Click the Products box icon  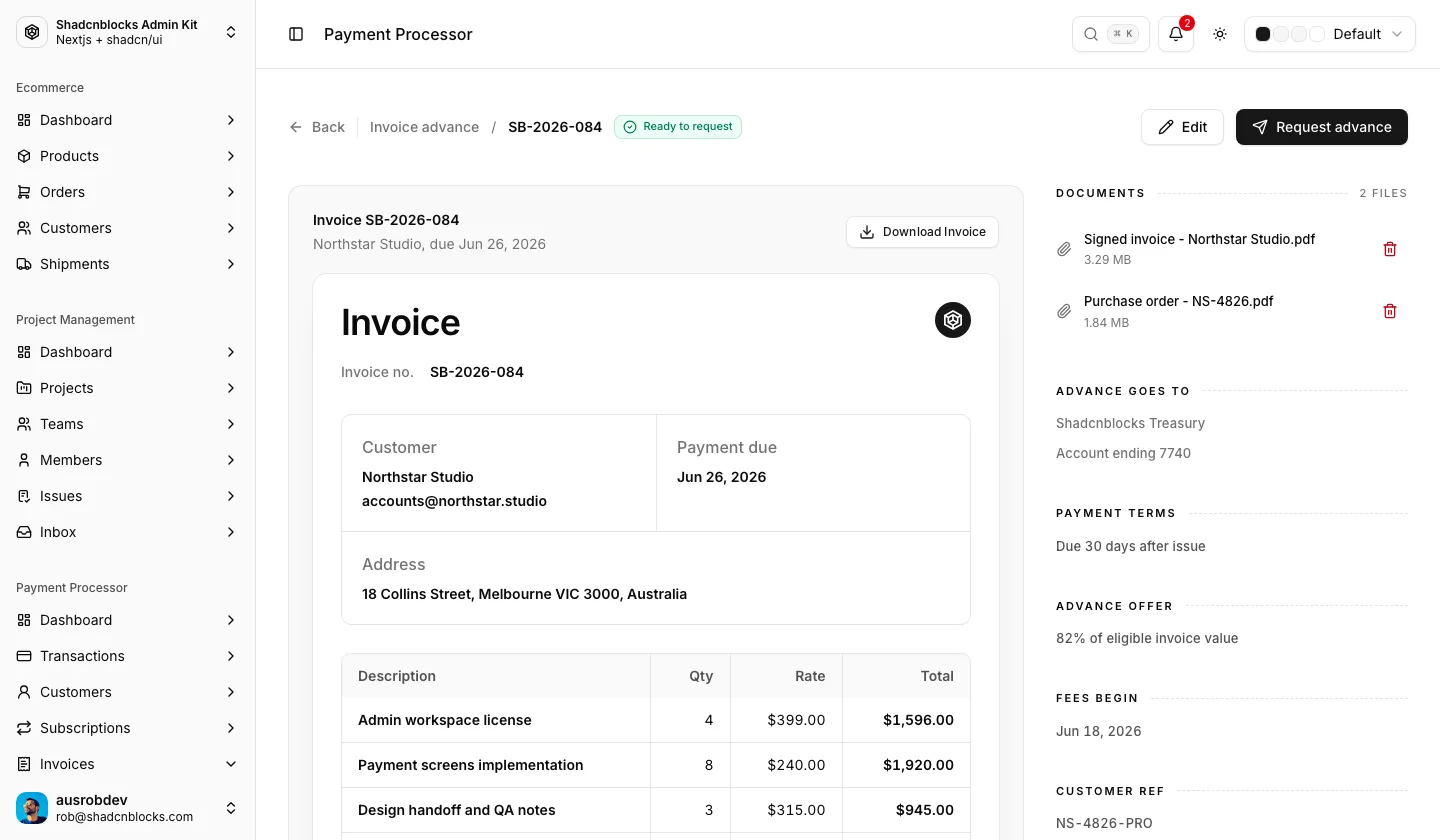coord(24,156)
